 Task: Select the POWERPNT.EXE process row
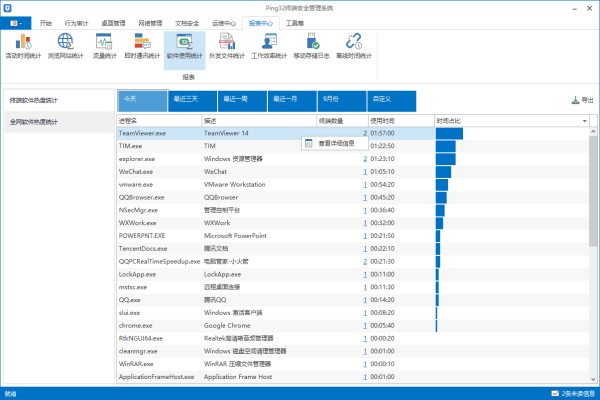(352, 236)
